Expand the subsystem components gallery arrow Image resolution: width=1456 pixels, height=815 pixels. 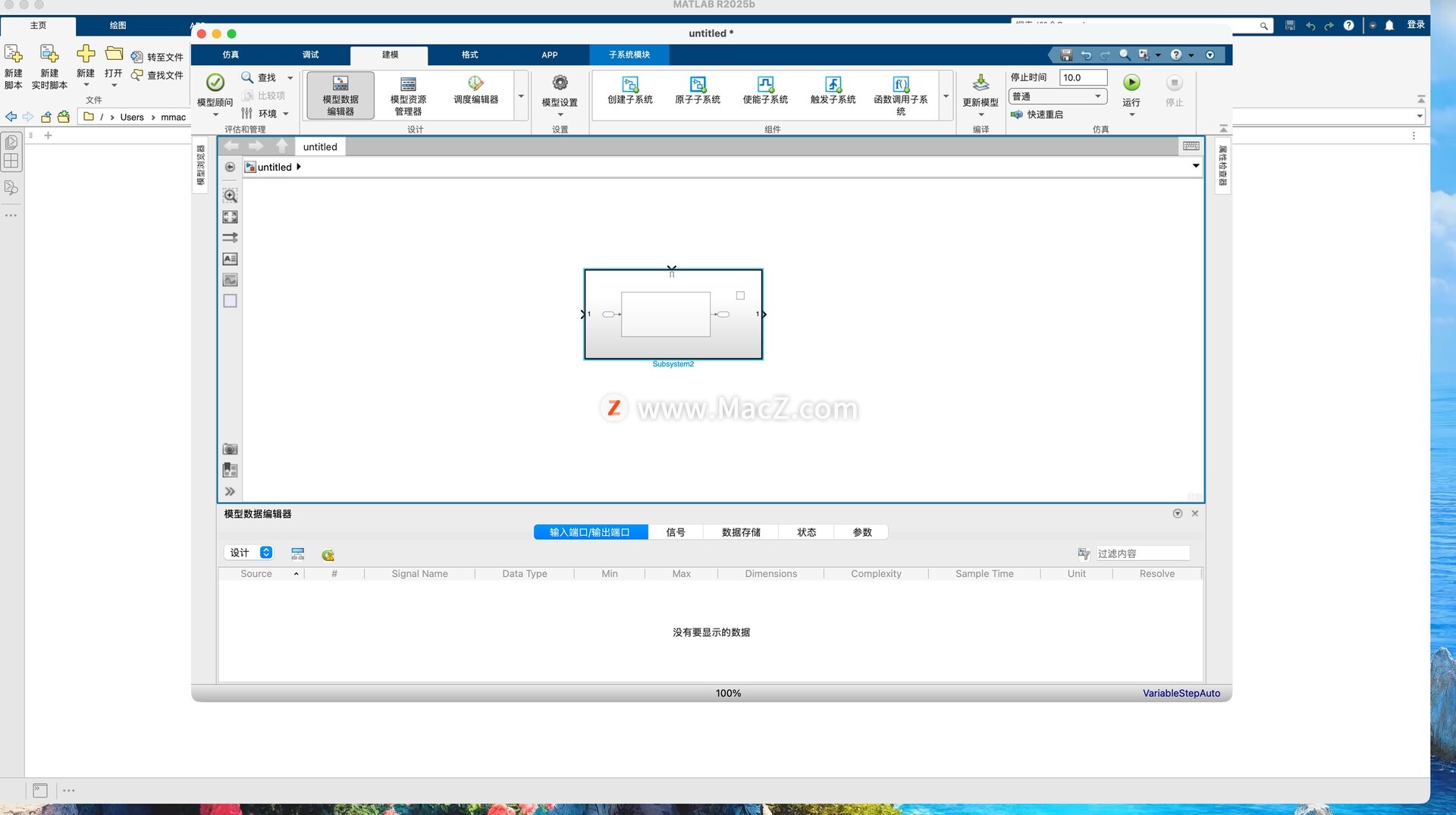click(x=946, y=96)
